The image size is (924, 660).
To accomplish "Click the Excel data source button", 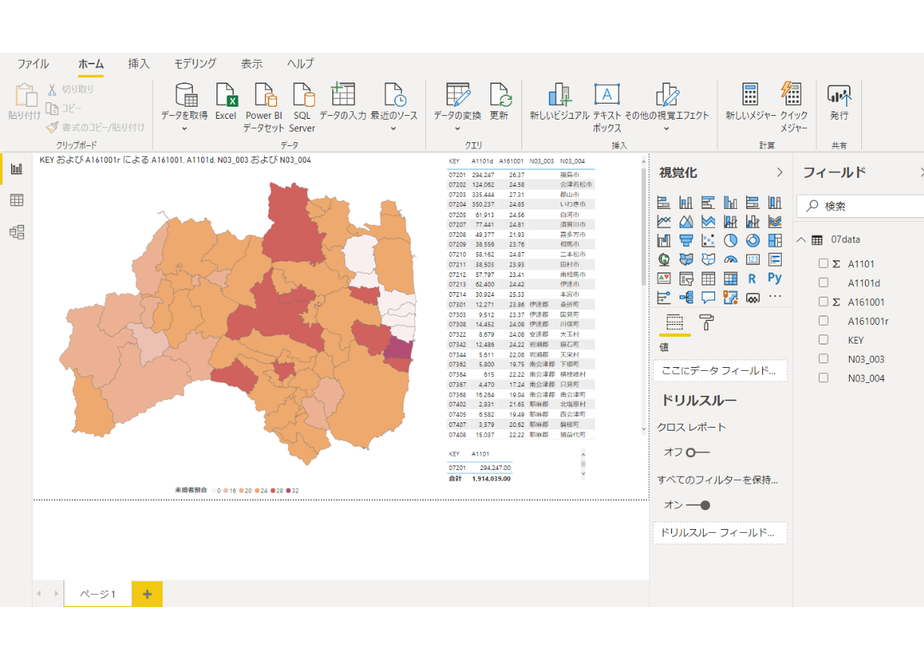I will tap(226, 102).
